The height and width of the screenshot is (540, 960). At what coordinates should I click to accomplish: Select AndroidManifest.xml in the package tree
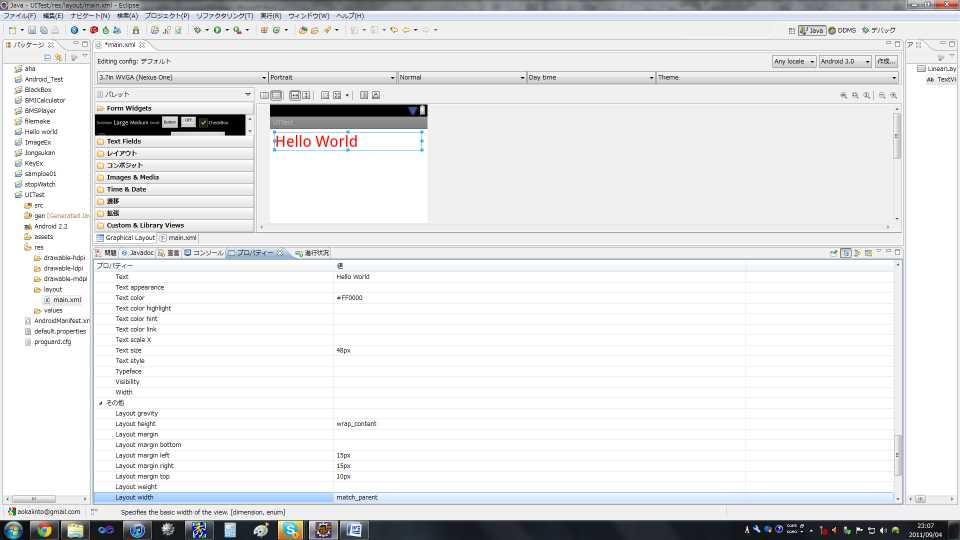[62, 320]
